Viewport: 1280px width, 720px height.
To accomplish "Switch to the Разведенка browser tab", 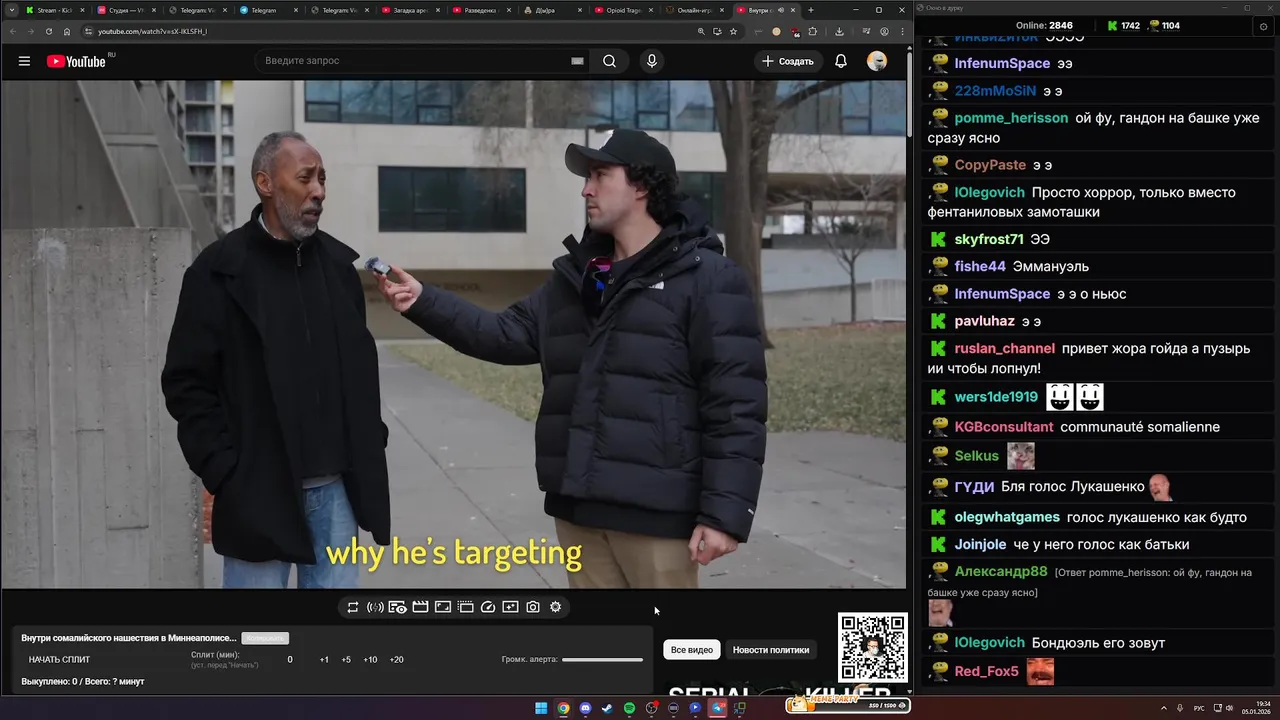I will pos(481,10).
